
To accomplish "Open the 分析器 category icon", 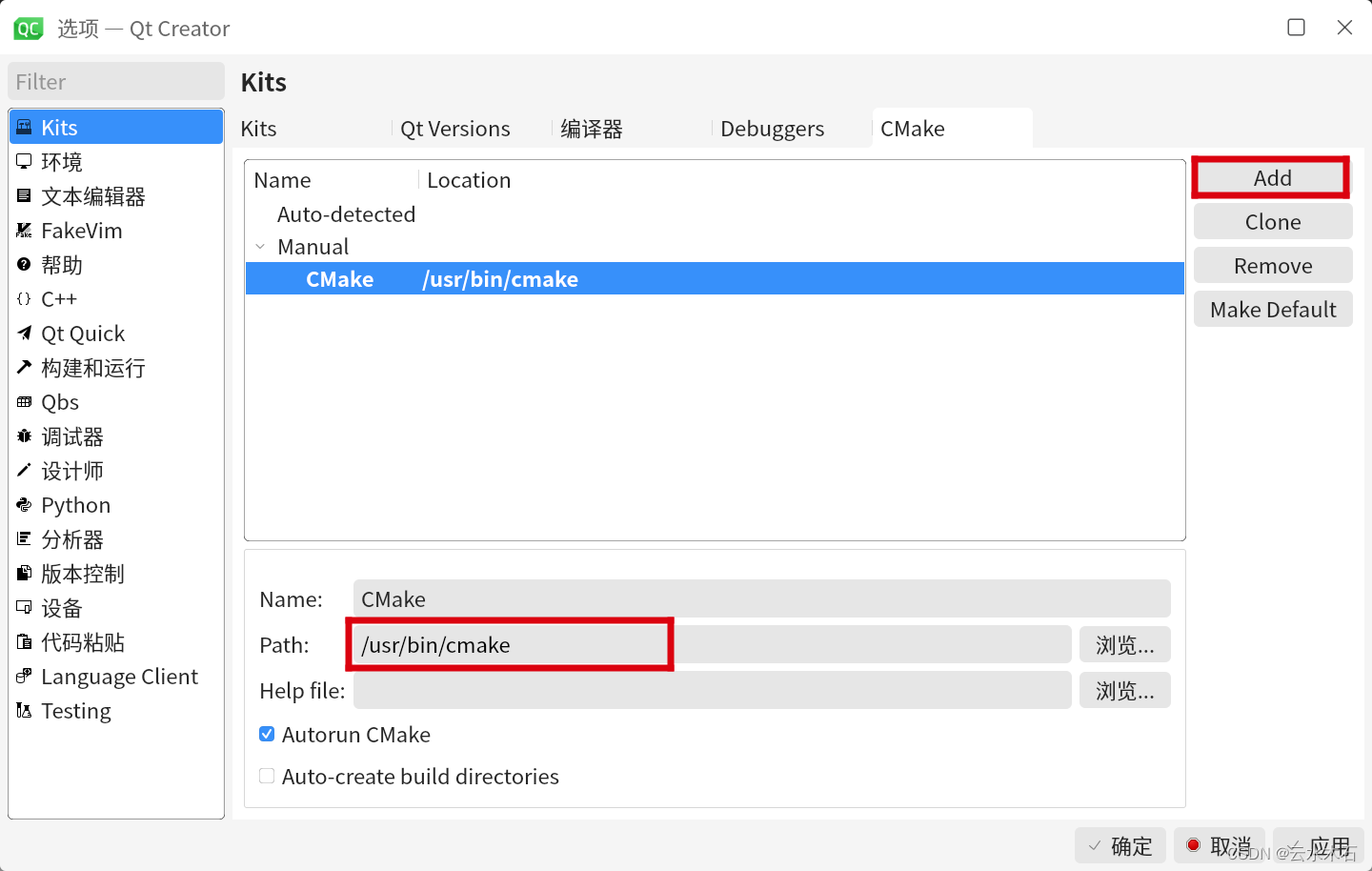I will [24, 538].
